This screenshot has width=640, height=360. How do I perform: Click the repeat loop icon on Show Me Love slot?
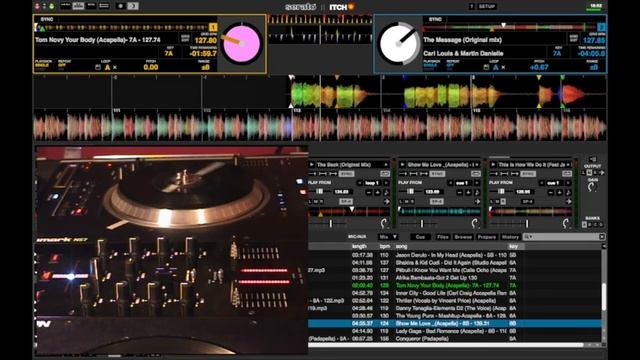click(x=476, y=174)
